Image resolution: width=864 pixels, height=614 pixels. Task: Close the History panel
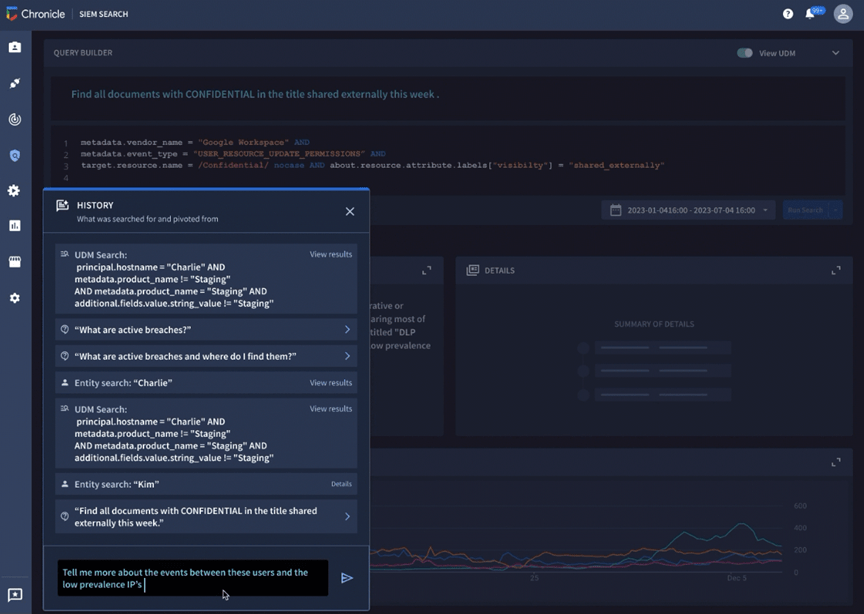tap(349, 211)
